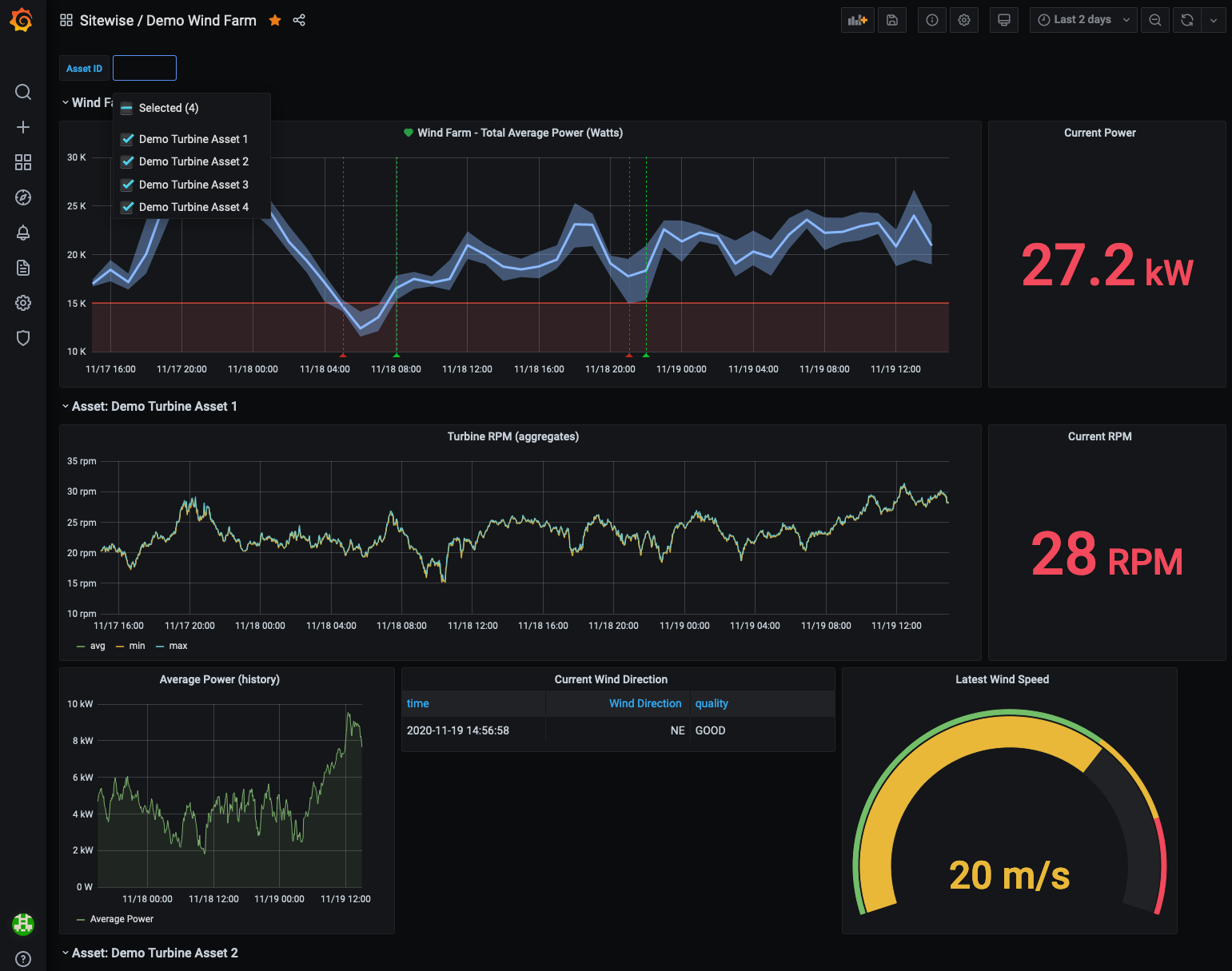
Task: Open the dashboard search magnifier
Action: tap(23, 92)
